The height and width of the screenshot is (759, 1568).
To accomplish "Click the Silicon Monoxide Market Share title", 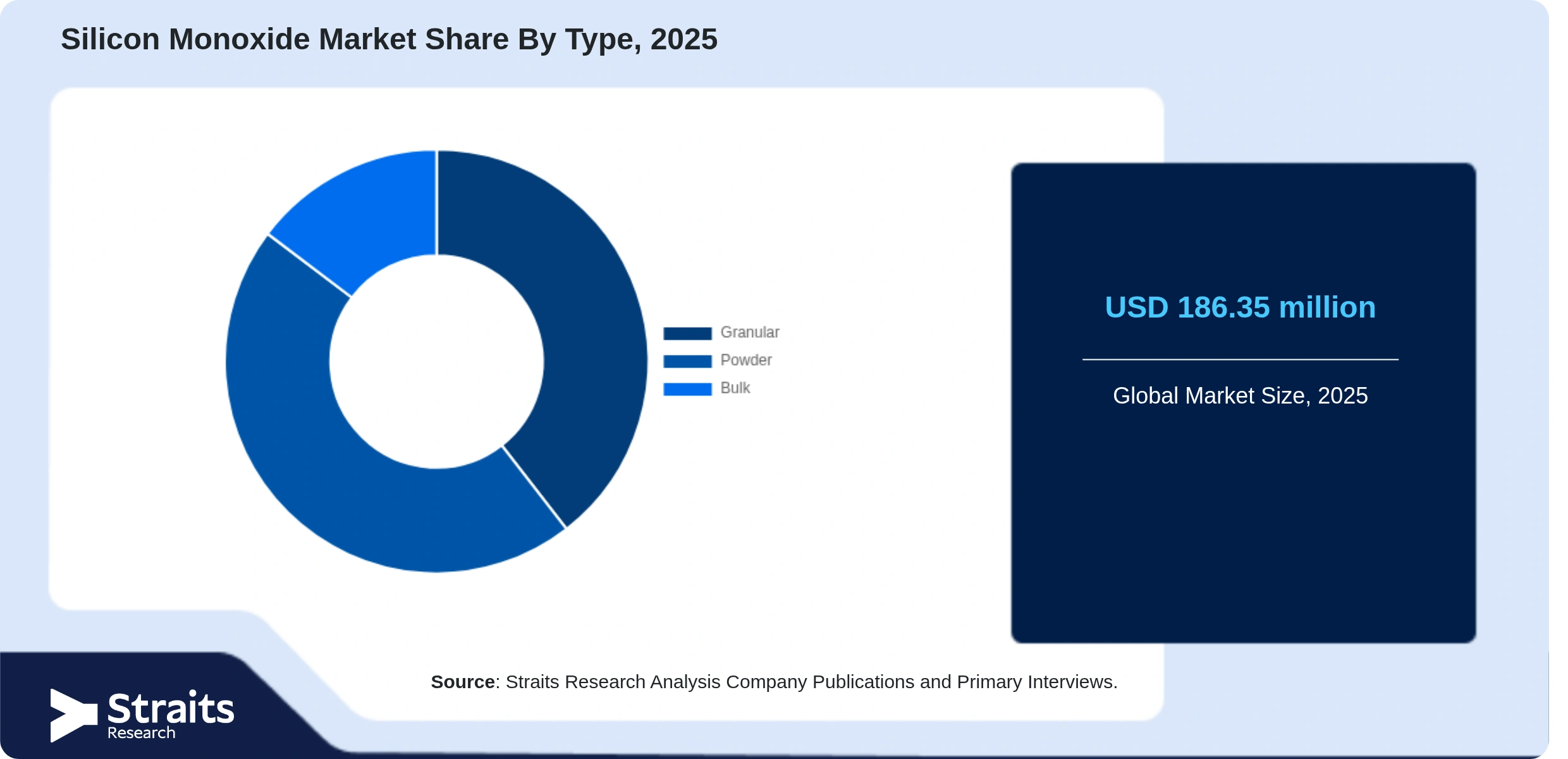I will 389,39.
